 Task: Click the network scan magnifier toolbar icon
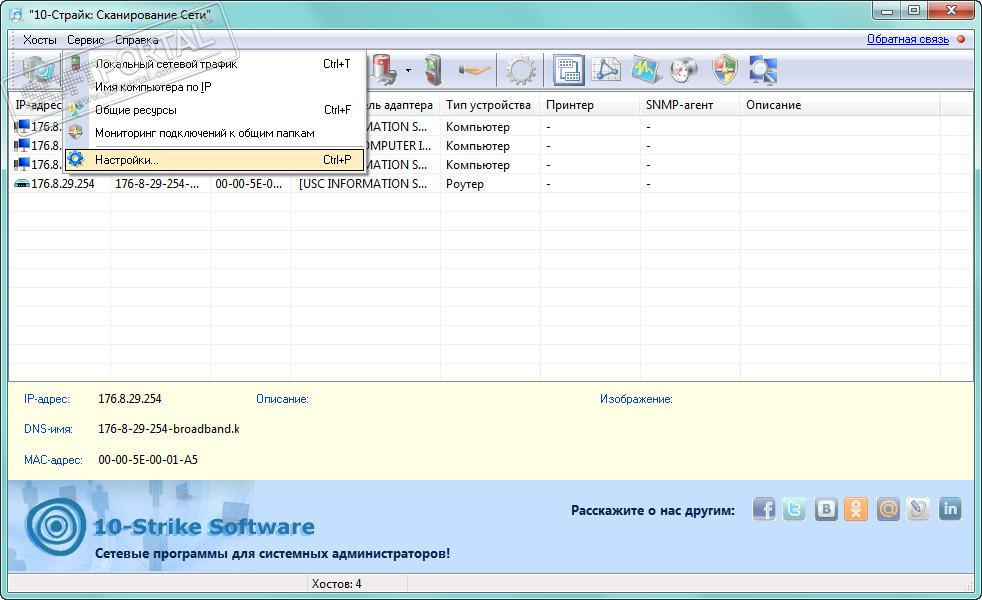coord(39,70)
